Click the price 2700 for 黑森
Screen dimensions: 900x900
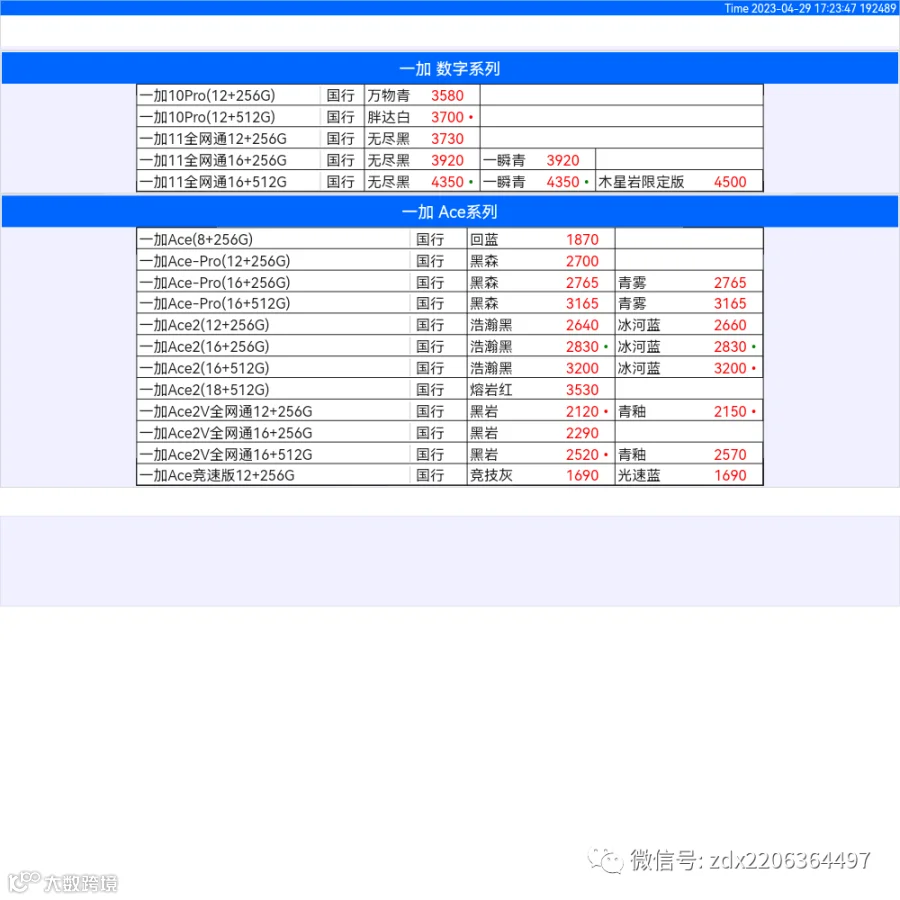tap(582, 261)
